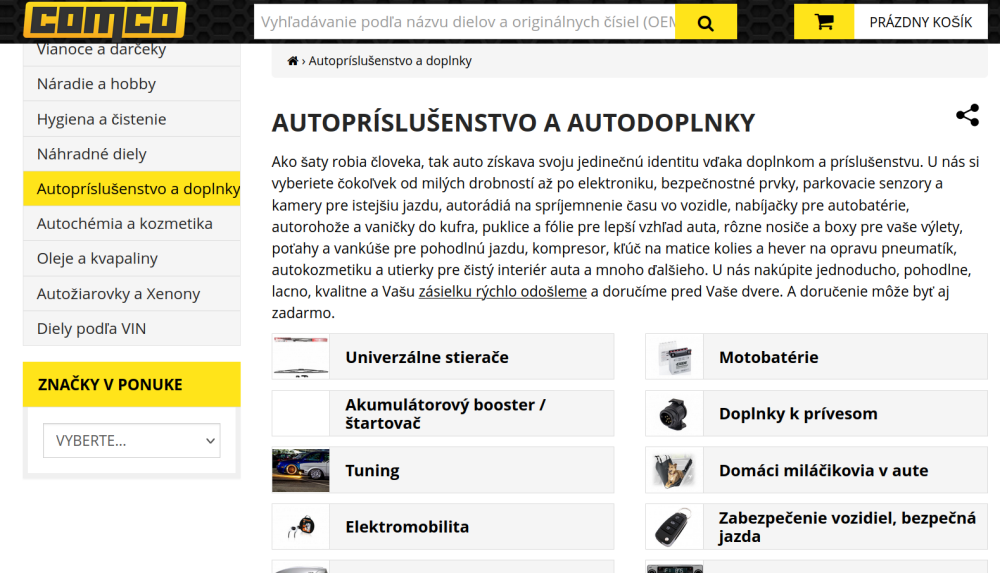
Task: Click Autopríslušenstvo a doplnky breadcrumb link
Action: click(x=390, y=61)
